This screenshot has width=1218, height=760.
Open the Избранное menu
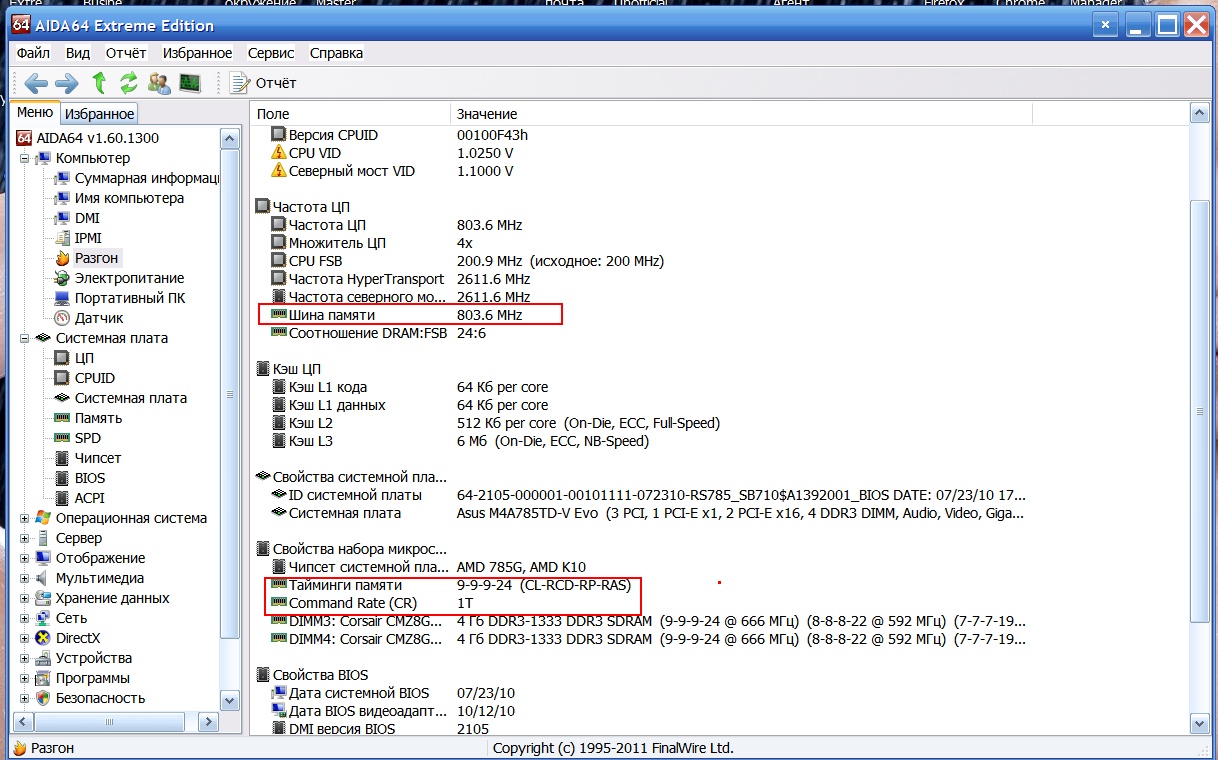point(197,53)
